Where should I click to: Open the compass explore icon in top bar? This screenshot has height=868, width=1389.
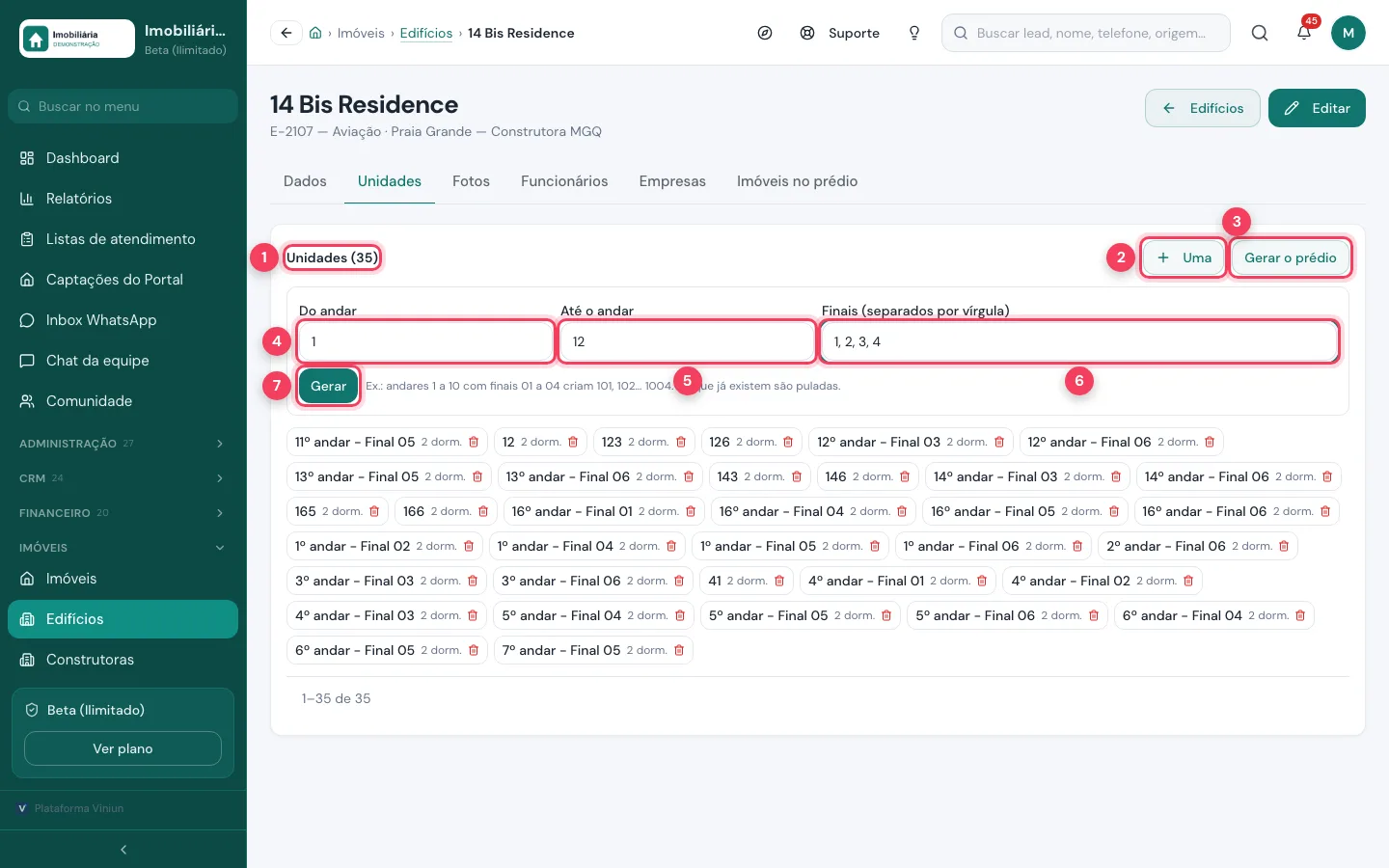(x=765, y=33)
